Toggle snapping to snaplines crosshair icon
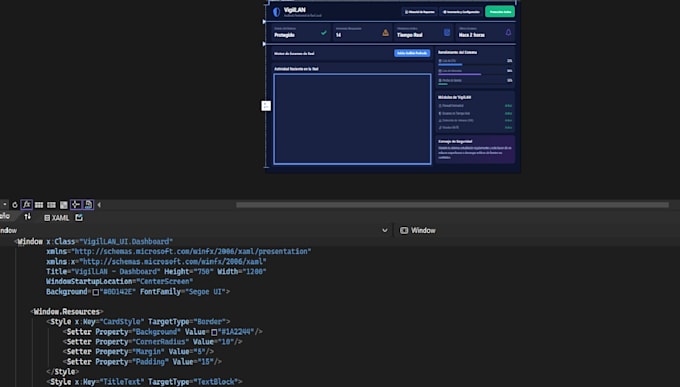The image size is (680, 387). [76, 204]
